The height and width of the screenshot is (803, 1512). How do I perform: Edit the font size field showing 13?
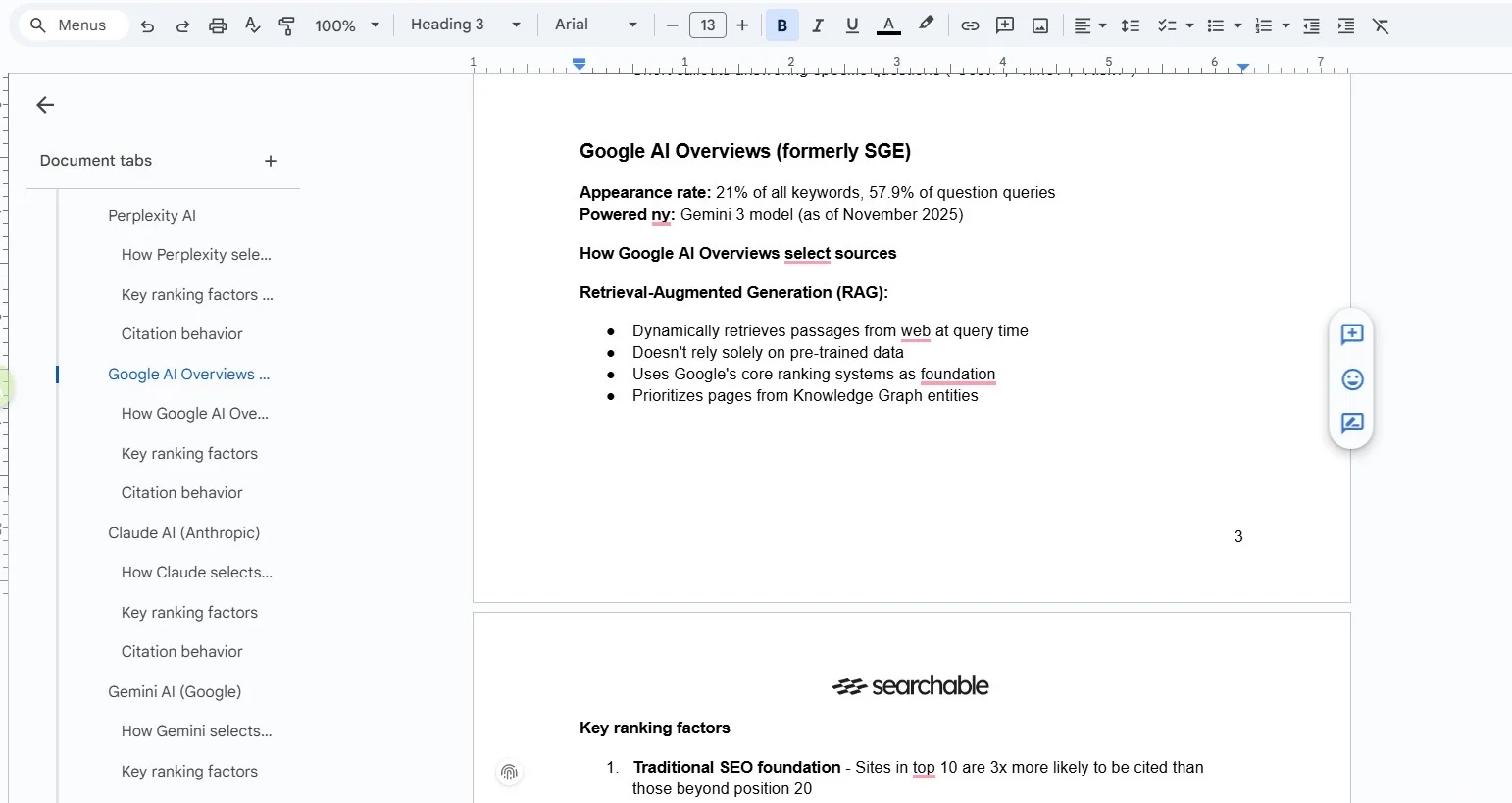point(708,25)
